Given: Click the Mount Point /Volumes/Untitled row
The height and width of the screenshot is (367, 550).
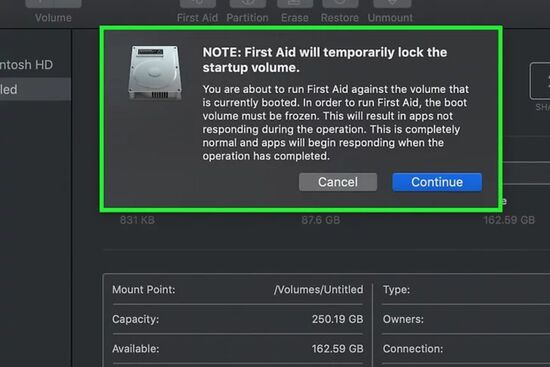Looking at the screenshot, I should pyautogui.click(x=237, y=290).
